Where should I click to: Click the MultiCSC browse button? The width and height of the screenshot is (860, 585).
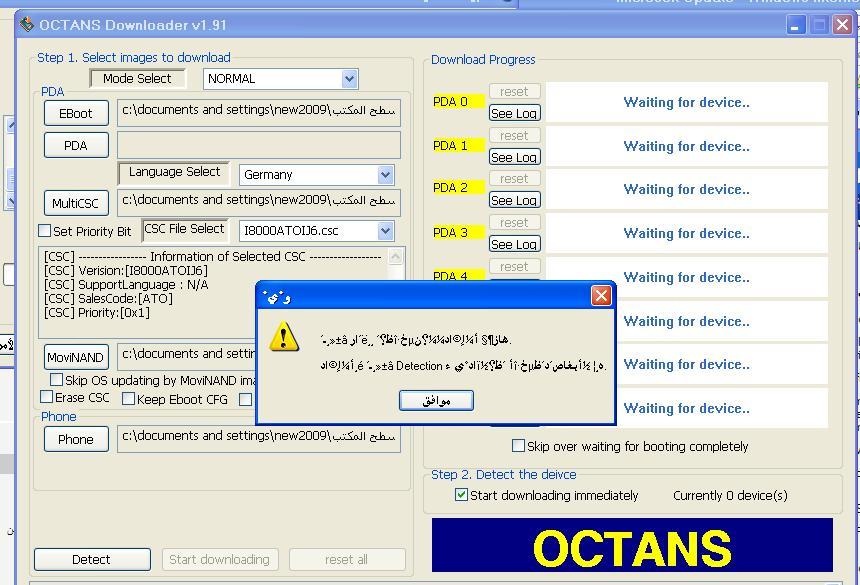tap(76, 203)
